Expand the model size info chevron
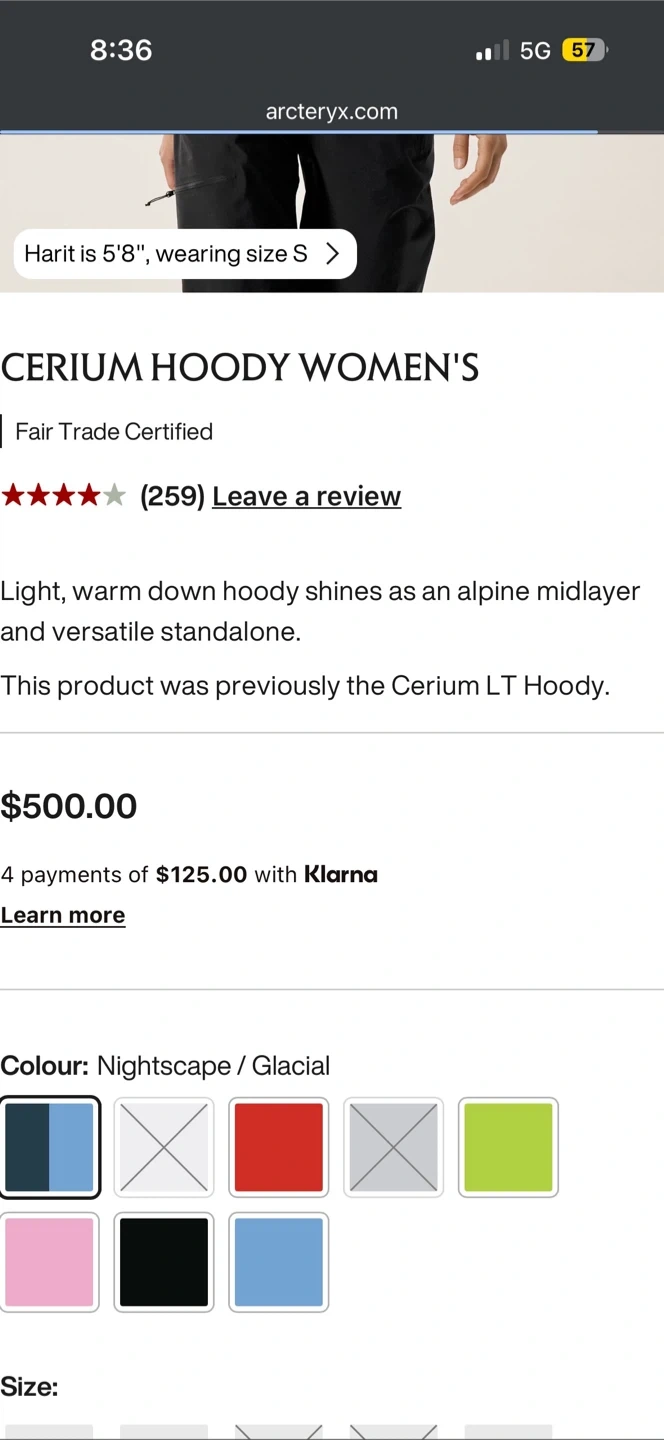The height and width of the screenshot is (1440, 664). coord(333,254)
